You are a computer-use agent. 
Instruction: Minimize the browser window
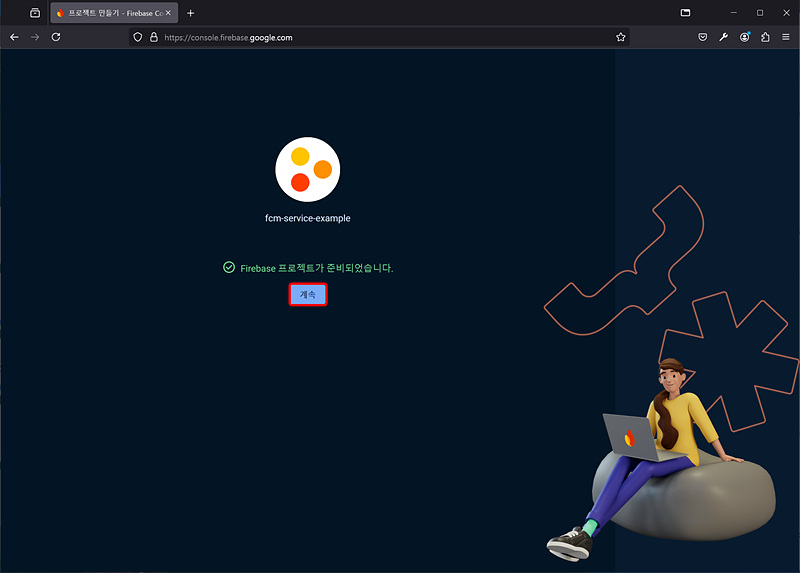tap(734, 13)
